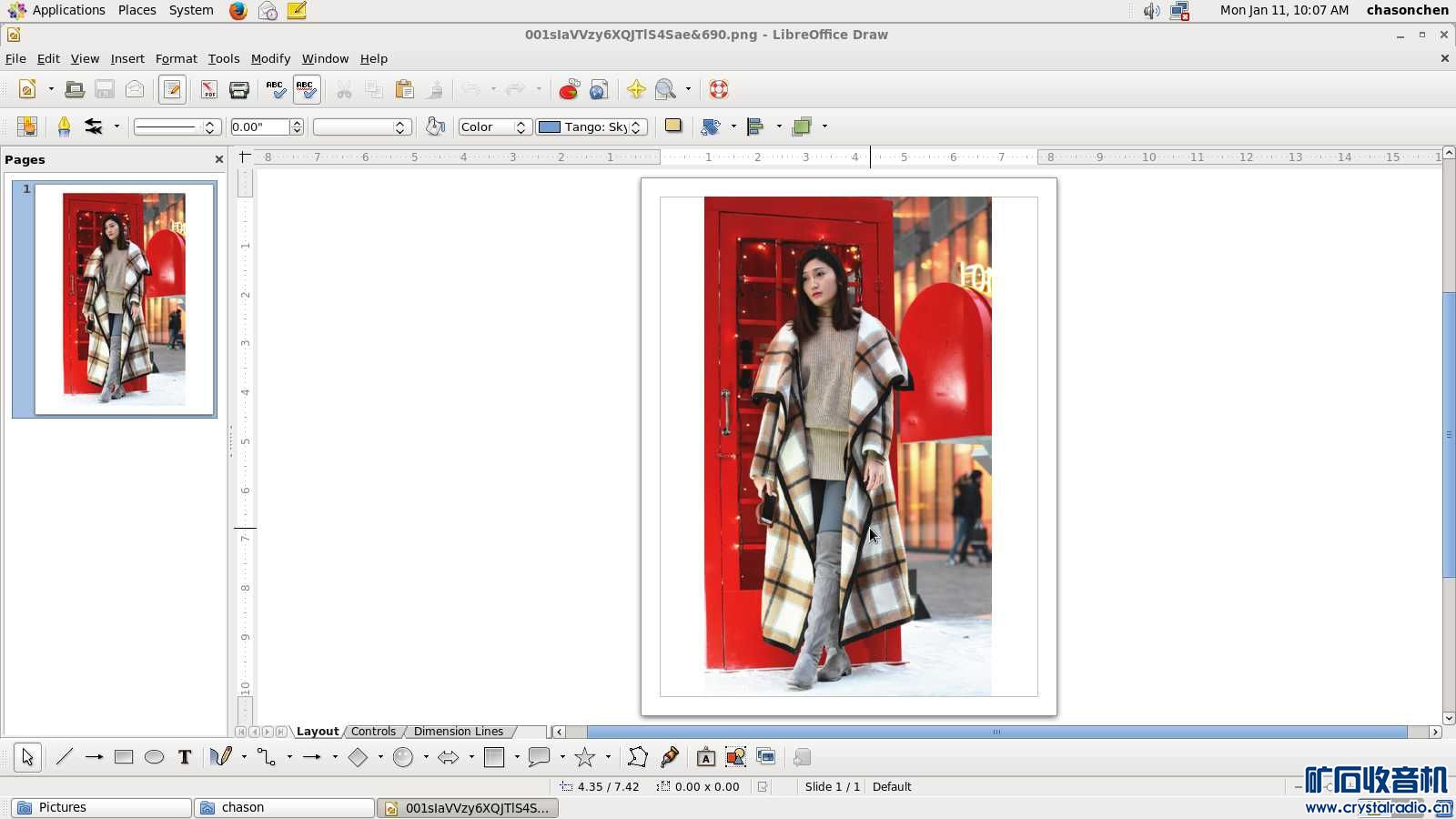
Task: Increase the line width stepper value
Action: (297, 123)
